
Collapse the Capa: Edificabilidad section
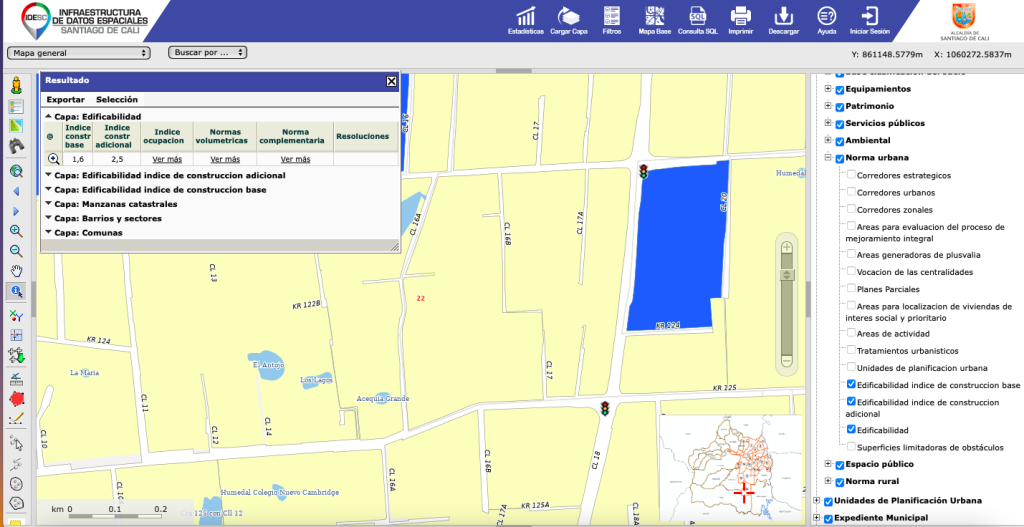pos(49,116)
